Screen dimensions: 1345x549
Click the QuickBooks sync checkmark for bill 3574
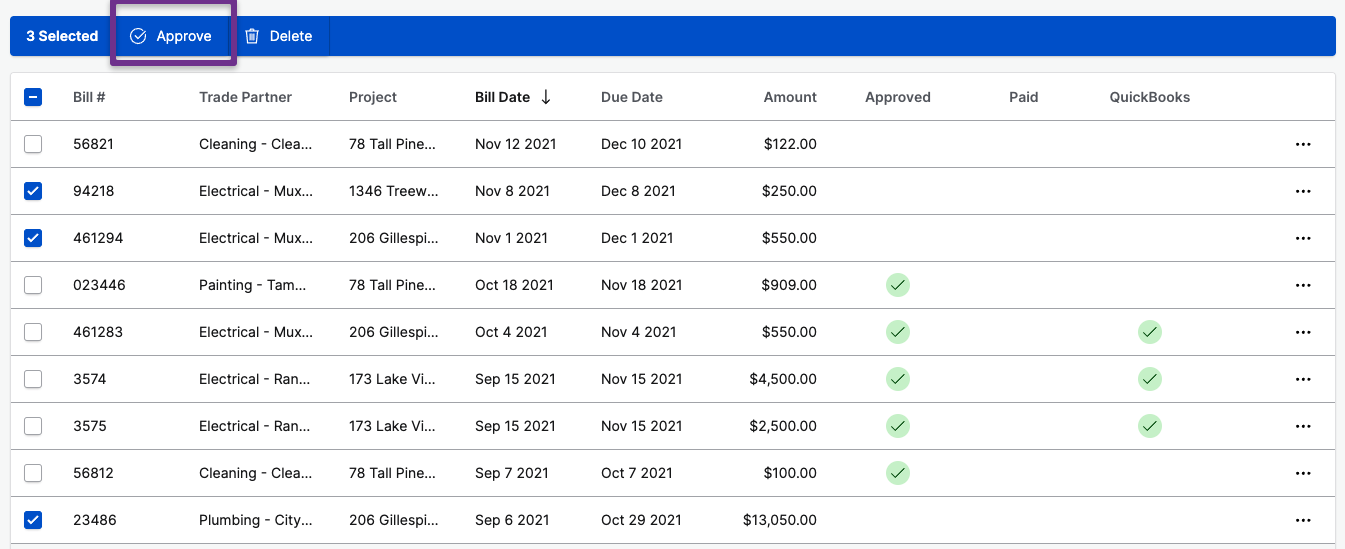[1150, 379]
